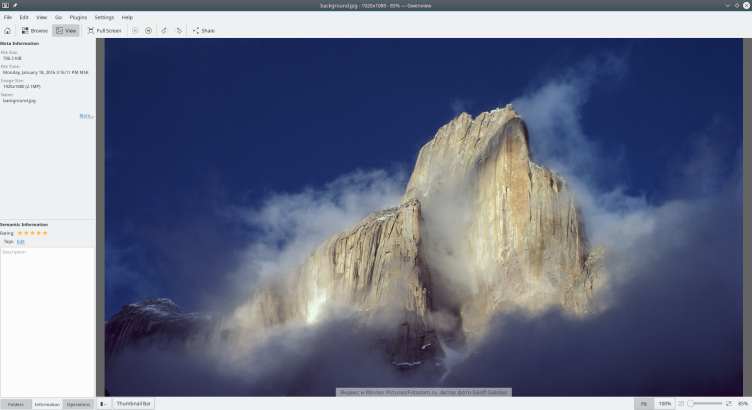Click the Edit tags link
The image size is (752, 410).
click(x=21, y=241)
